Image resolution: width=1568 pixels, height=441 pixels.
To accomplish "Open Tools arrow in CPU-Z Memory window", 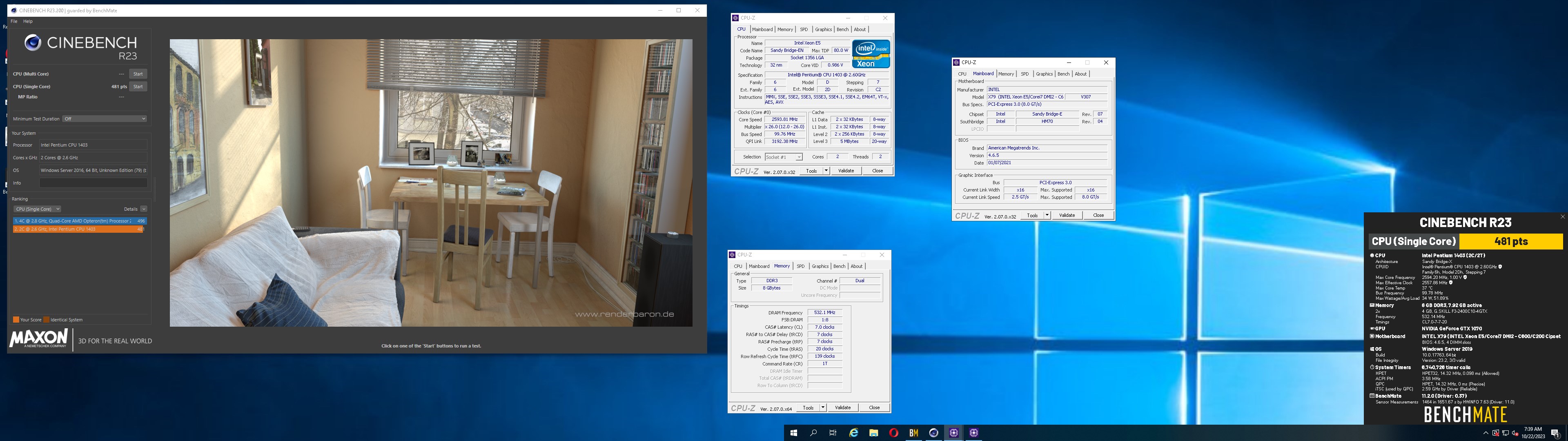I will click(823, 408).
